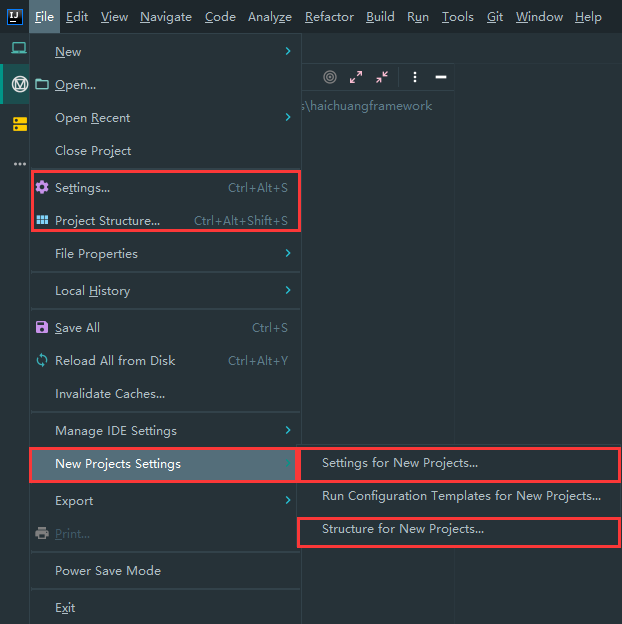Click Invalidate Caches
This screenshot has height=624, width=622.
(x=110, y=394)
